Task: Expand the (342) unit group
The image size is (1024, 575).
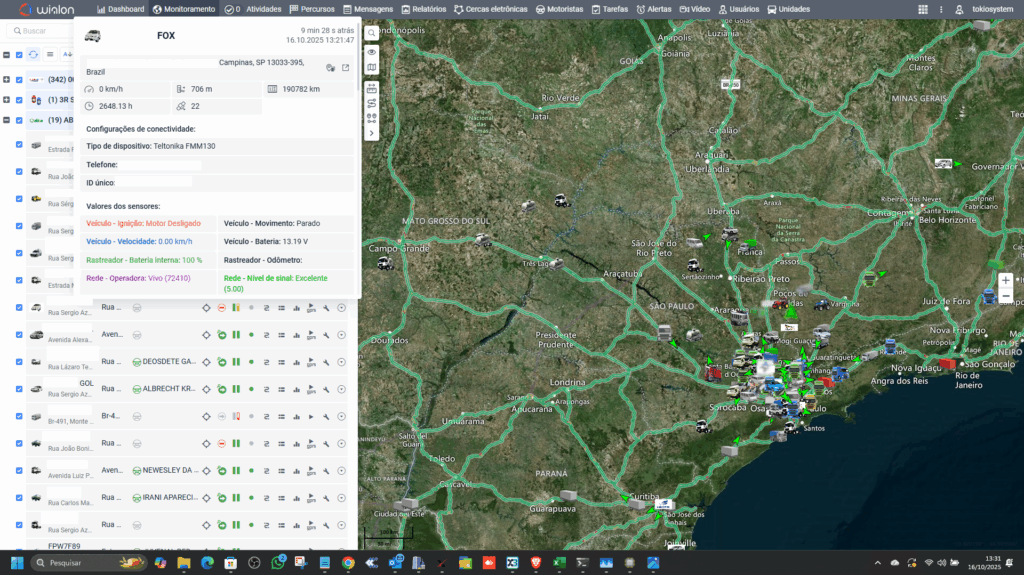Action: (x=7, y=79)
